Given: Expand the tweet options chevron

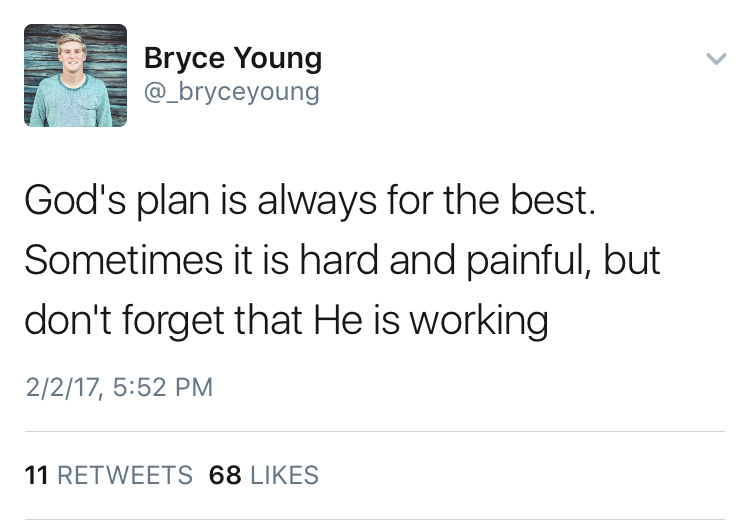Looking at the screenshot, I should [x=716, y=59].
